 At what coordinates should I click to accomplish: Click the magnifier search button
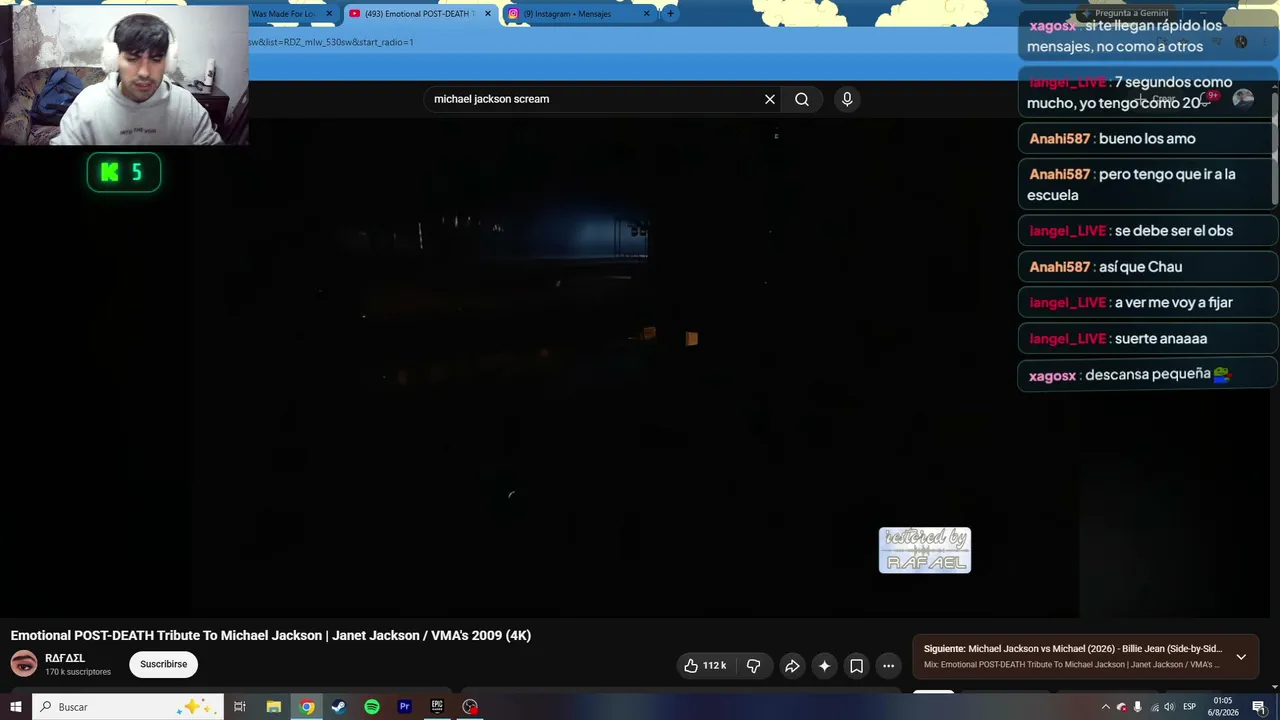(x=802, y=99)
